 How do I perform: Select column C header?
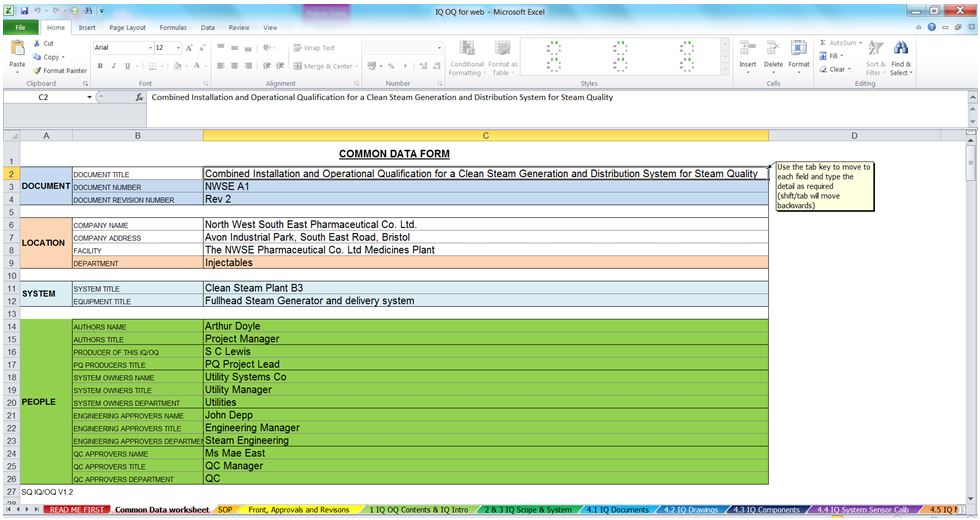tap(486, 136)
